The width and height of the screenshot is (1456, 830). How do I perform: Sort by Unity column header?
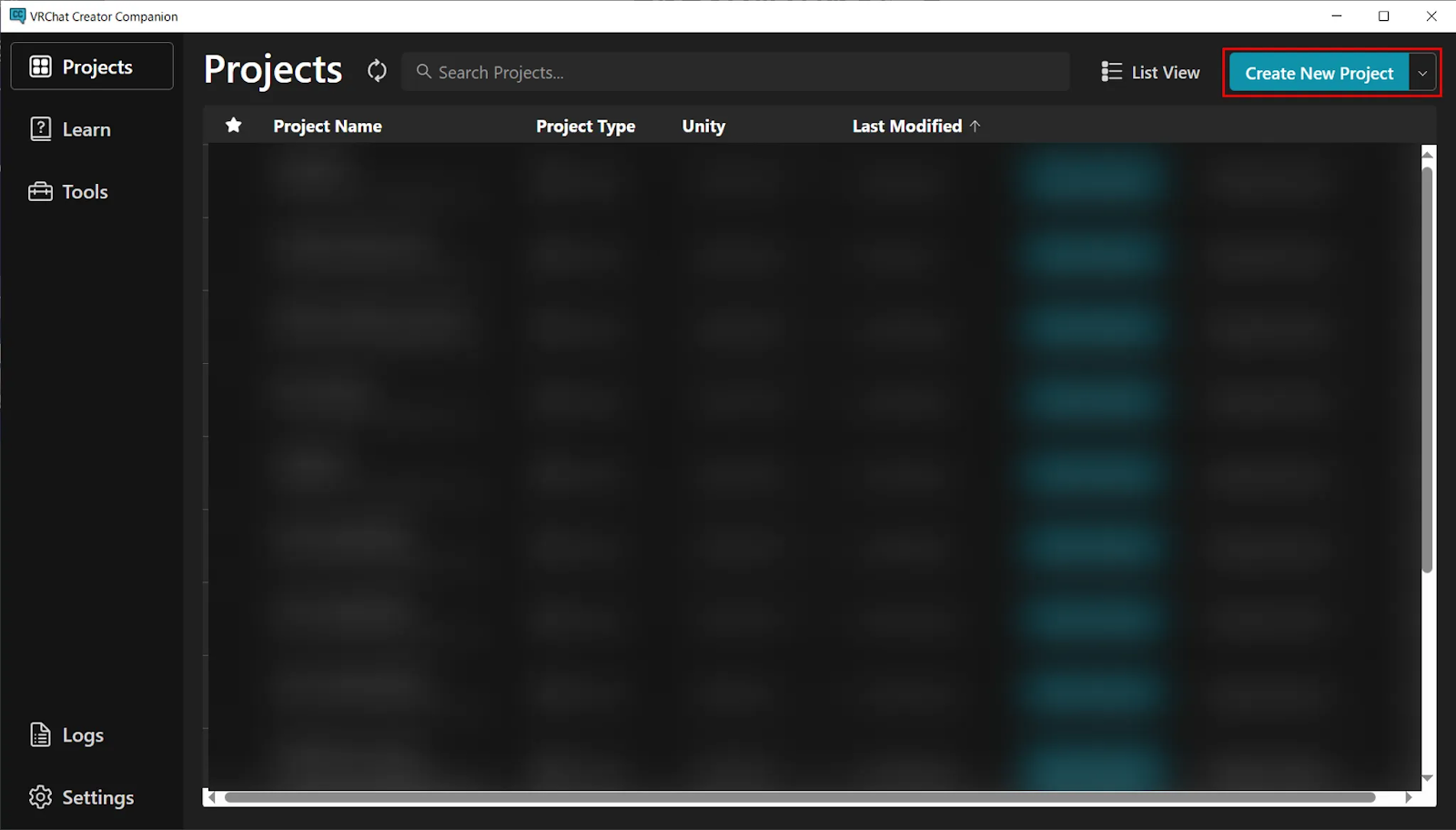click(x=703, y=127)
